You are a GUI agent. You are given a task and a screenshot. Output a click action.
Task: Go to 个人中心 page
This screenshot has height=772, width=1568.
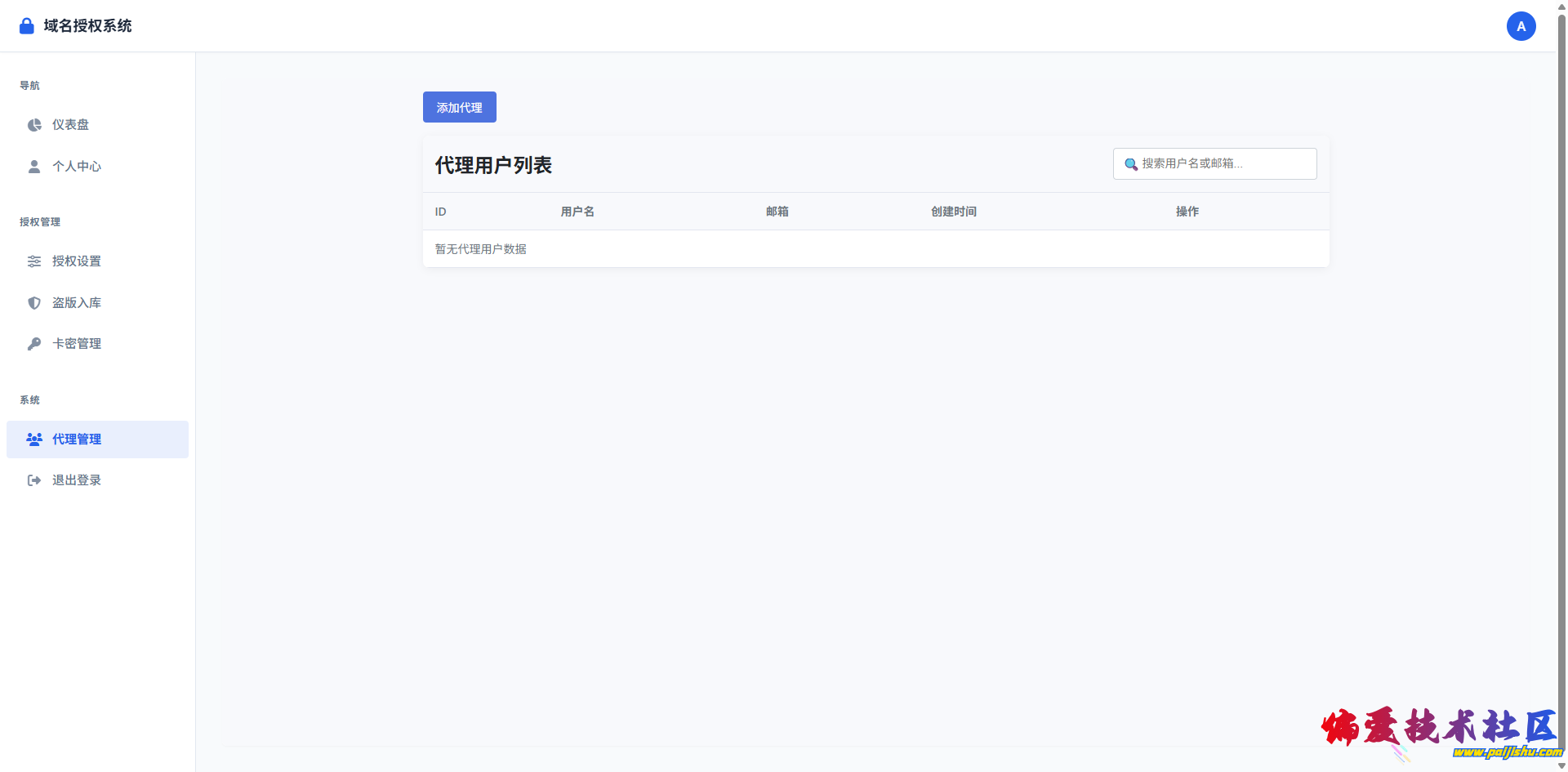pyautogui.click(x=77, y=167)
